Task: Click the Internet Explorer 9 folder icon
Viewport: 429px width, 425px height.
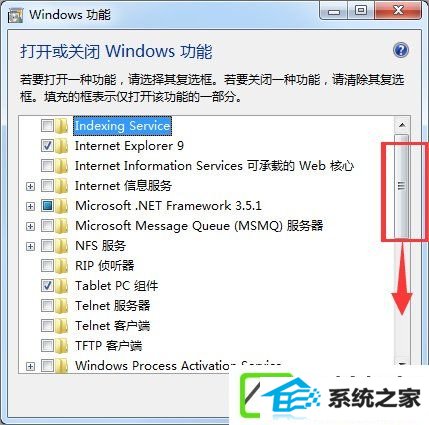Action: pyautogui.click(x=61, y=146)
